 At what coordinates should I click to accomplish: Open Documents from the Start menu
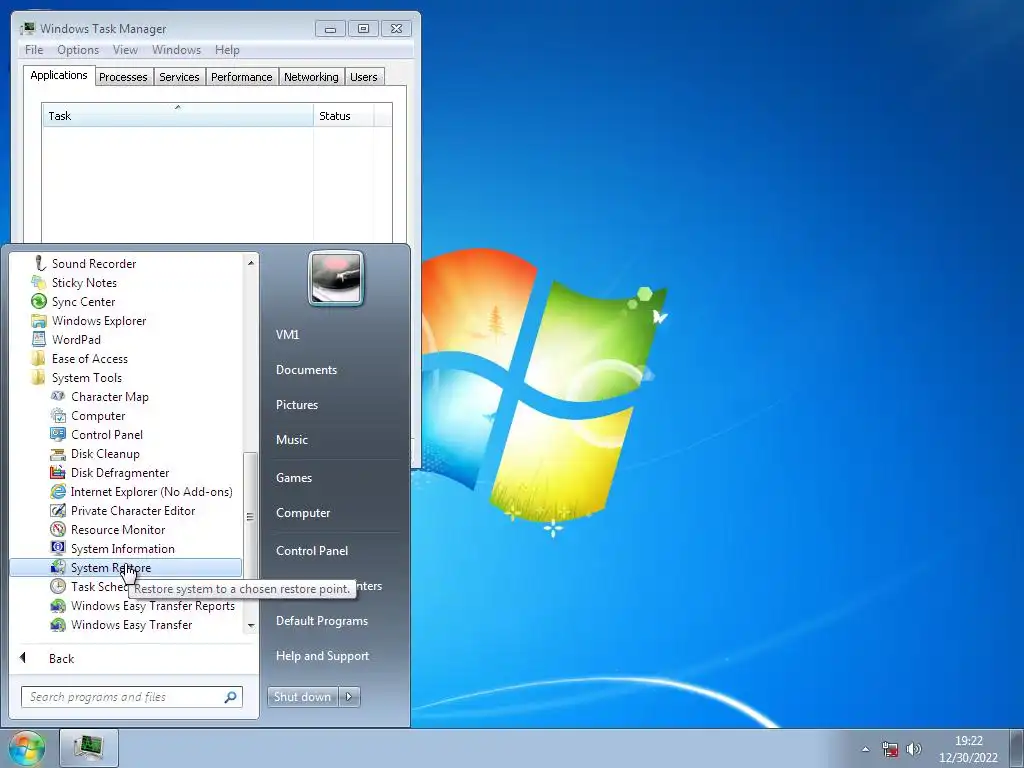click(x=306, y=370)
